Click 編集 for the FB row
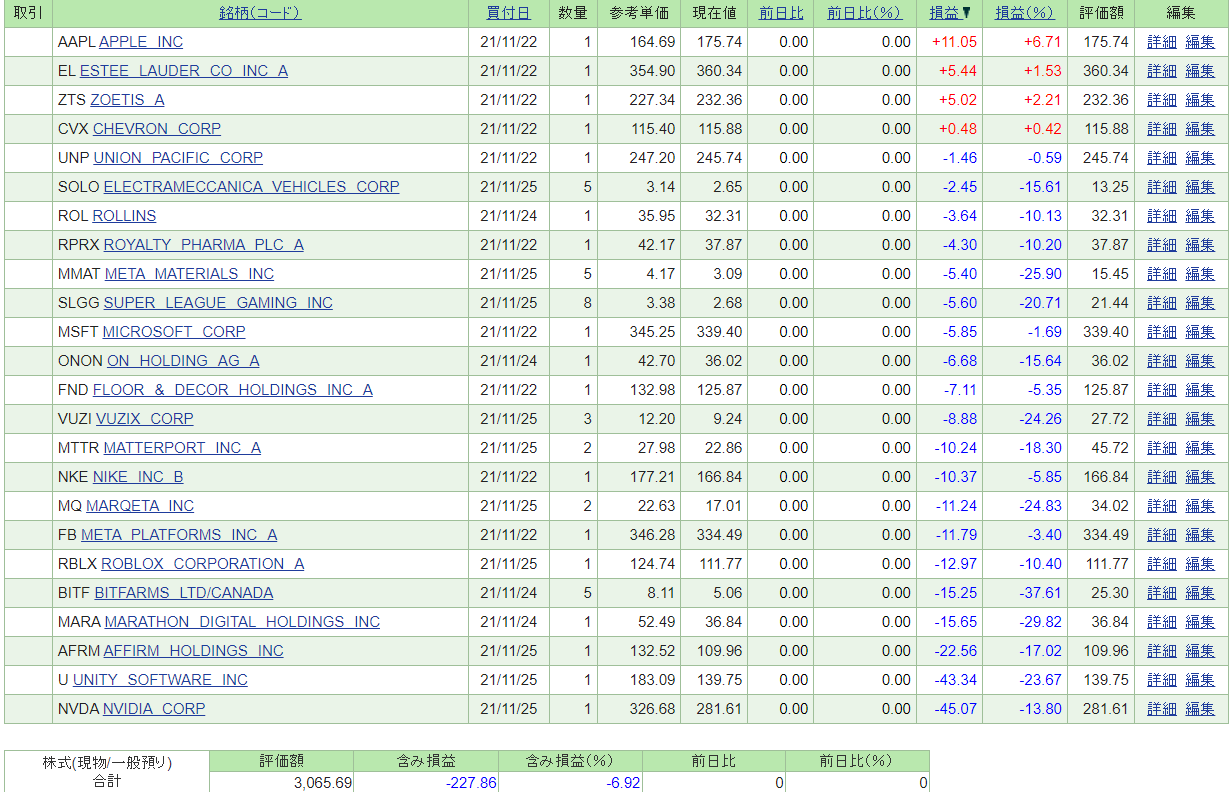This screenshot has height=792, width=1229. click(1200, 535)
